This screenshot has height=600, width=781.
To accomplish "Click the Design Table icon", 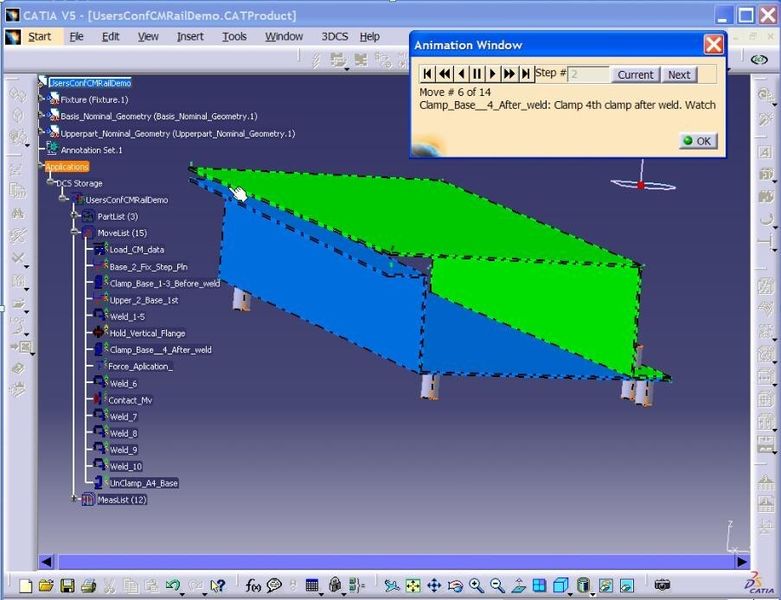I will (312, 586).
